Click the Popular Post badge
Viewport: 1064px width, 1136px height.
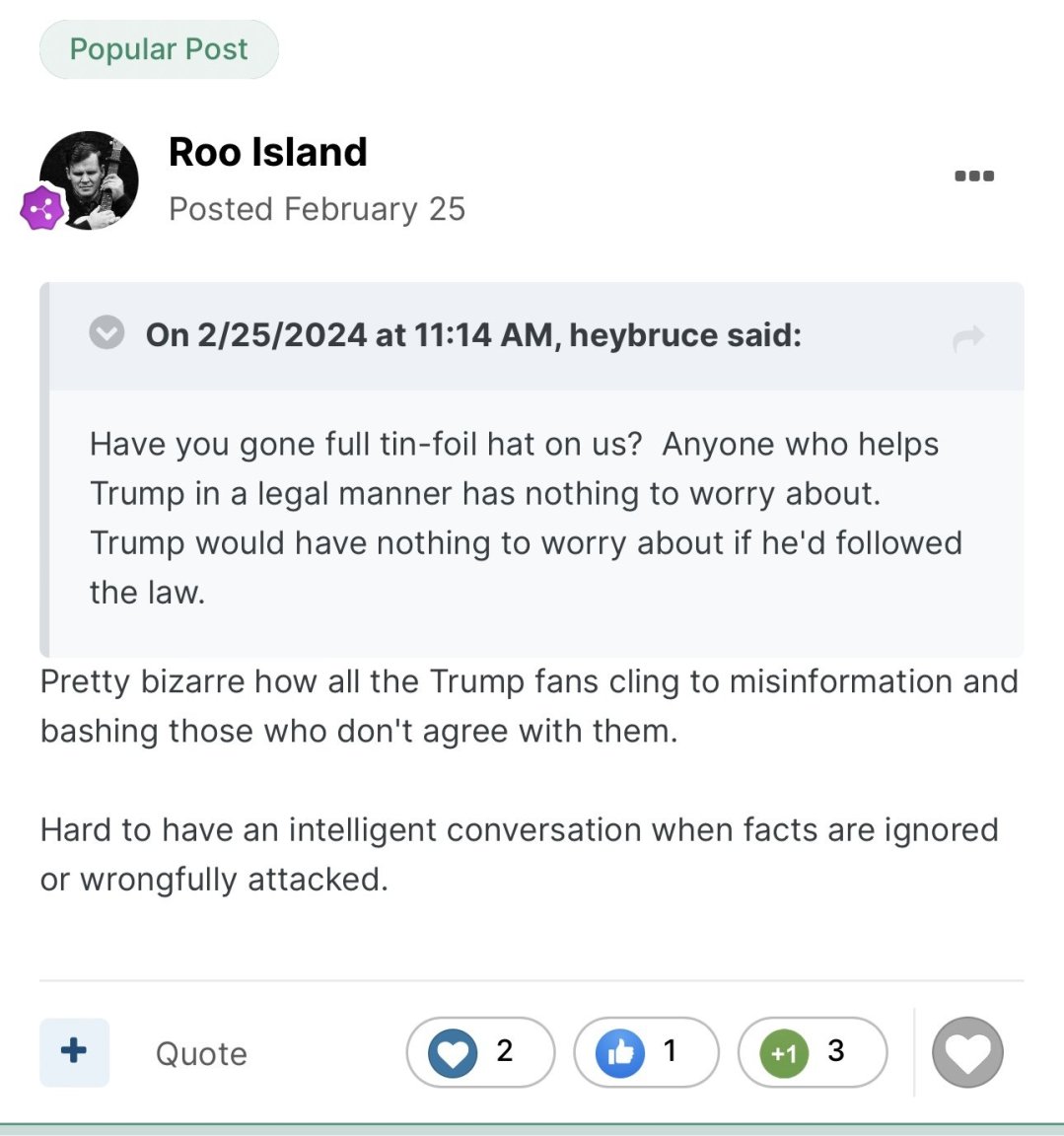pos(159,49)
